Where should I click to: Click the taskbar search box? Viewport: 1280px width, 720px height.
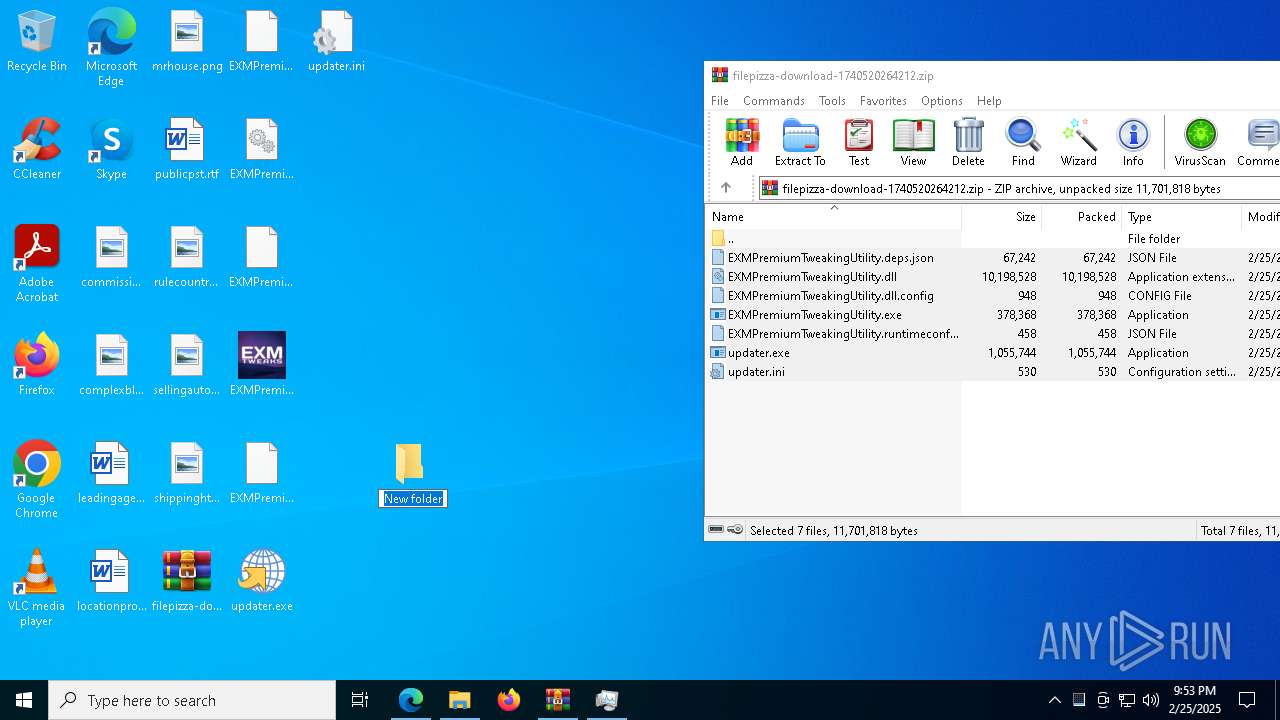192,700
